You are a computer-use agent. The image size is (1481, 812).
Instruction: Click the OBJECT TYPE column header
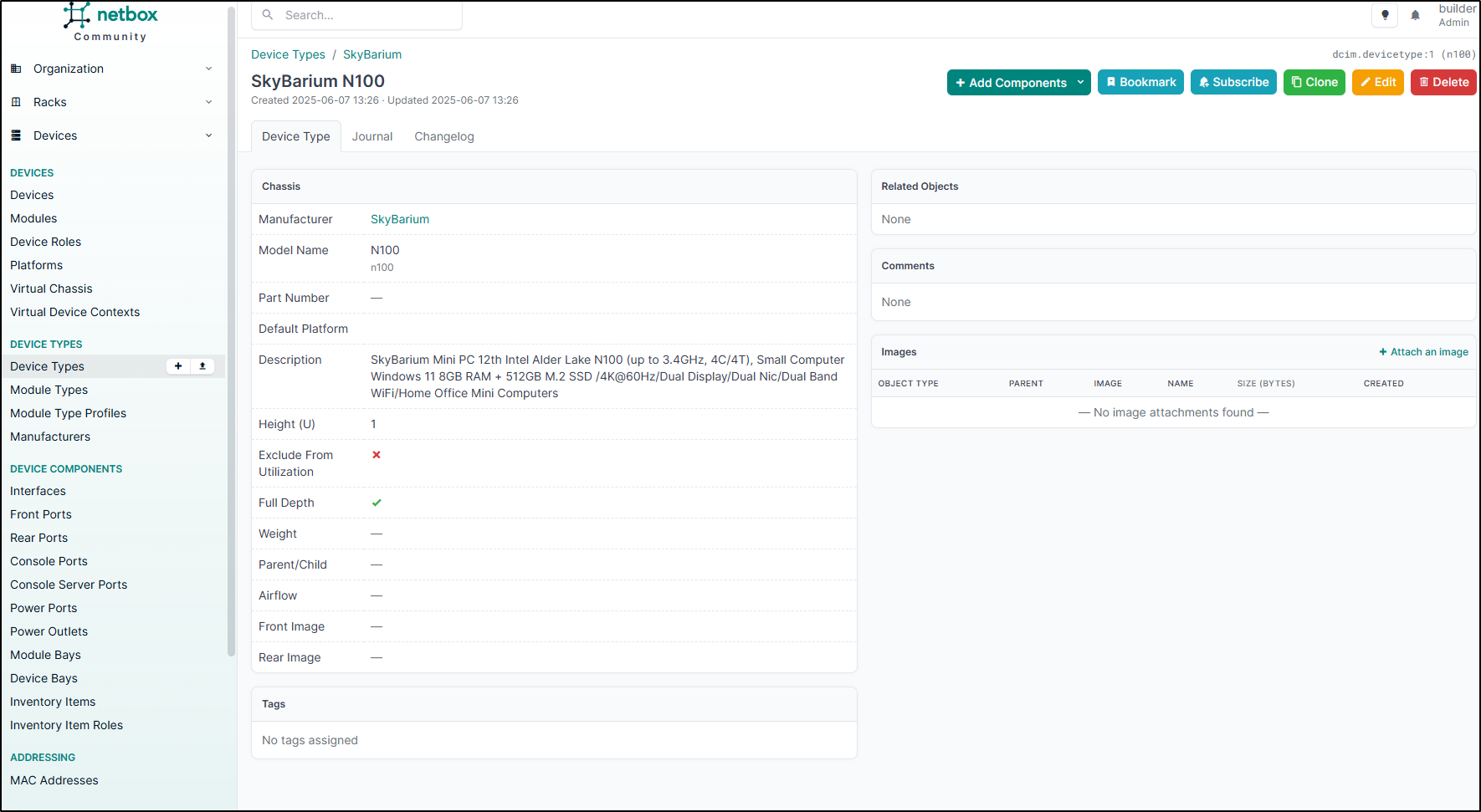coord(908,384)
